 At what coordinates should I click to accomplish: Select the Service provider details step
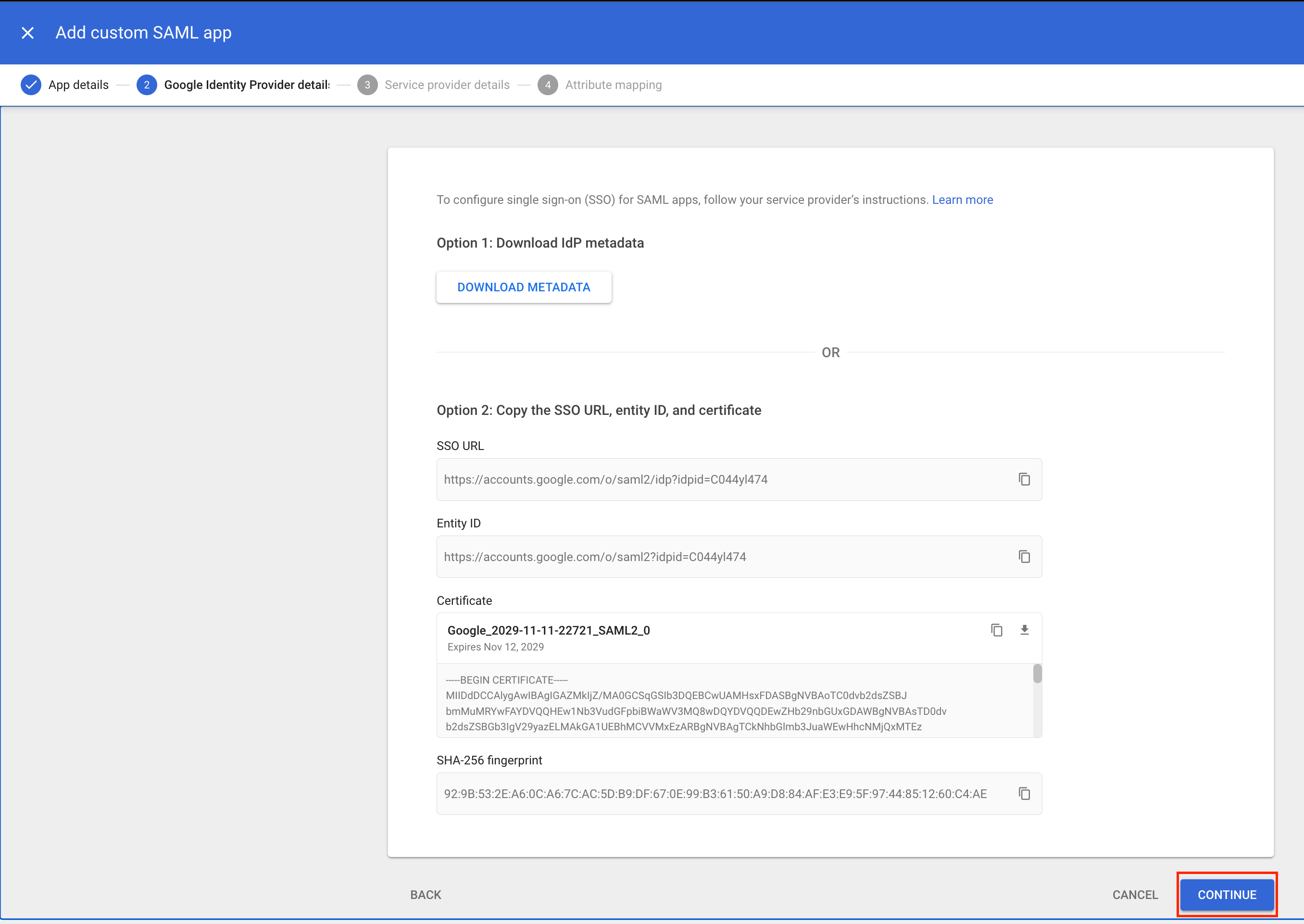click(x=447, y=85)
